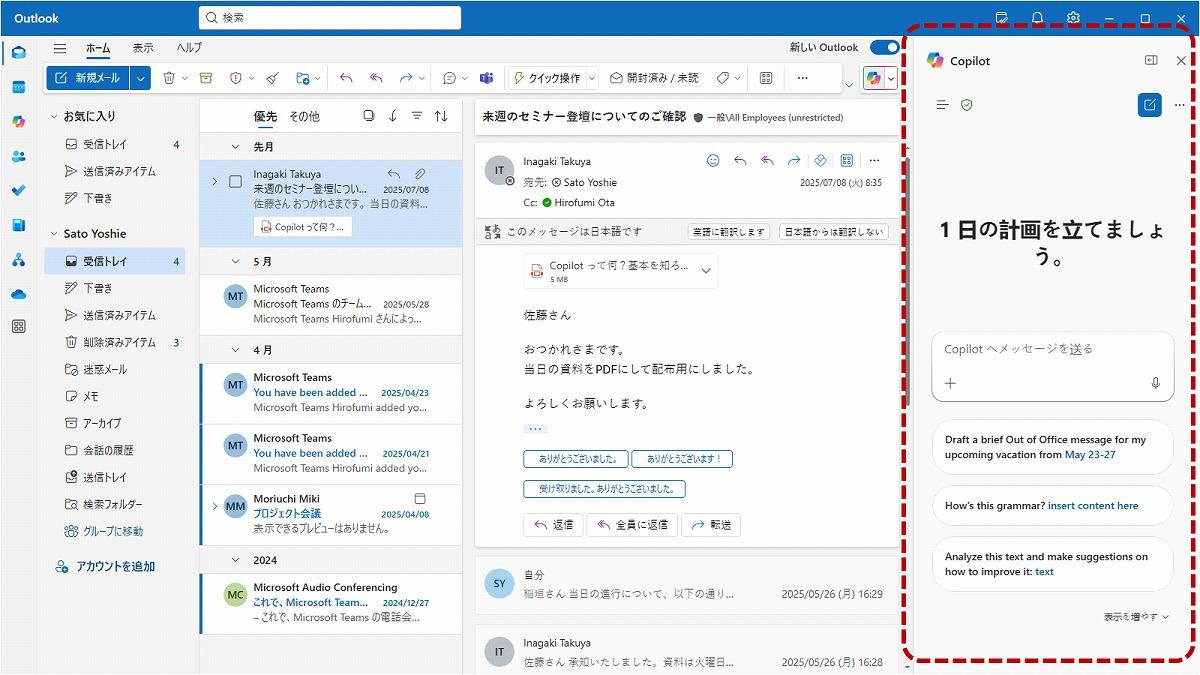
Task: Share to Teams using the ribbon Teams icon
Action: point(486,78)
